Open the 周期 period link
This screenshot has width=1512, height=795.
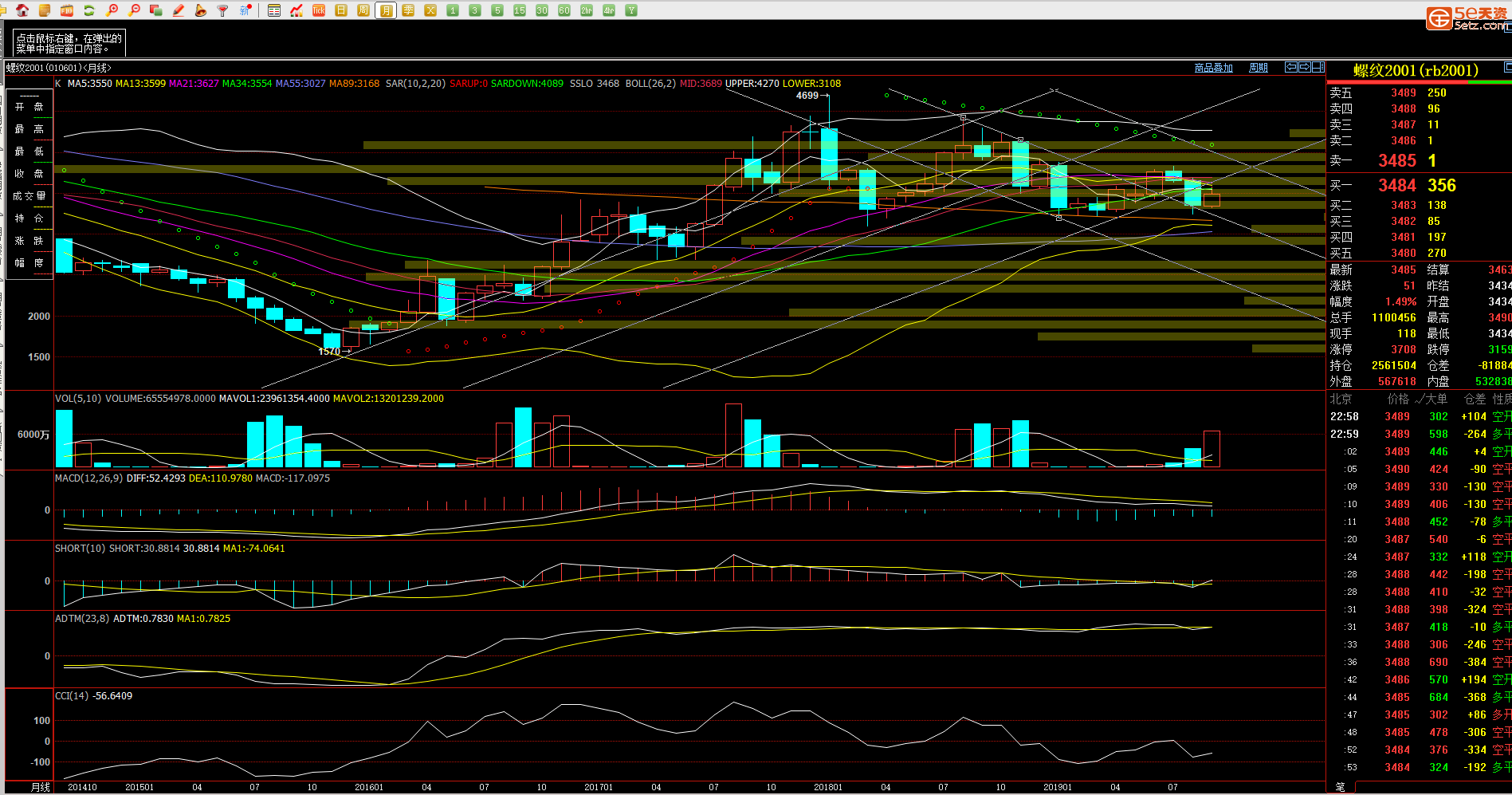click(1258, 68)
